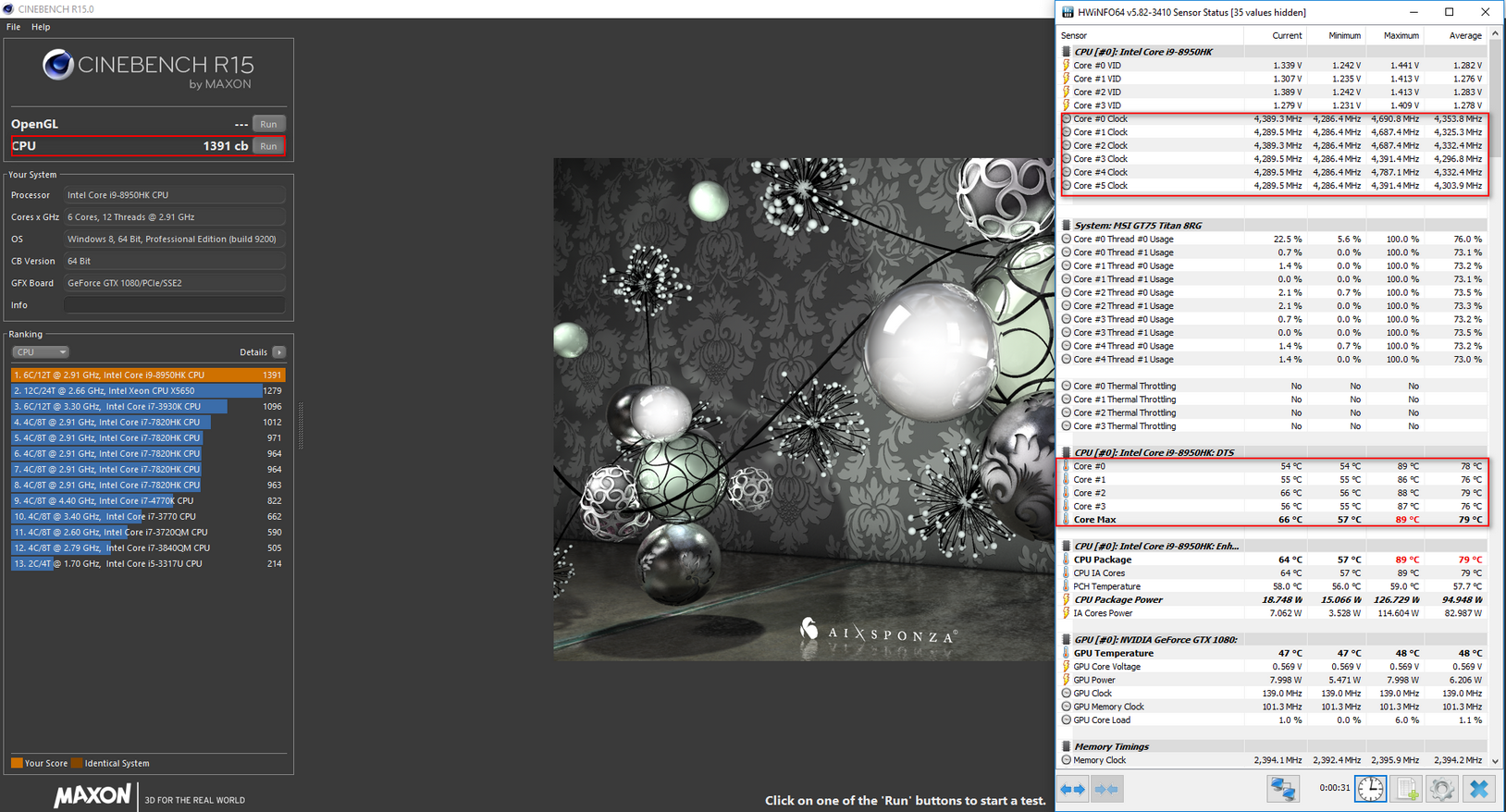Start logging with the sheet-plus icon
This screenshot has height=812, width=1506.
(x=1406, y=789)
